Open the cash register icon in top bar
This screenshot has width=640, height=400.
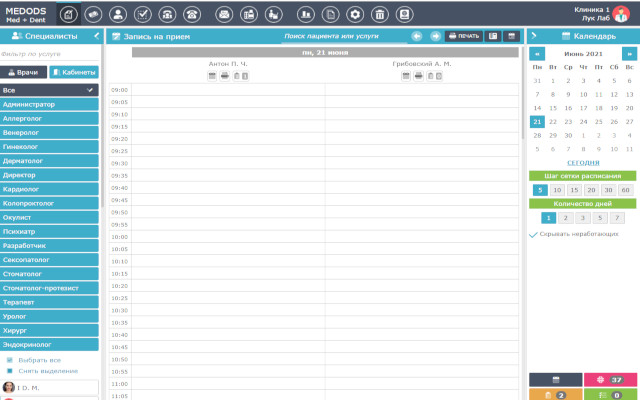pyautogui.click(x=249, y=15)
